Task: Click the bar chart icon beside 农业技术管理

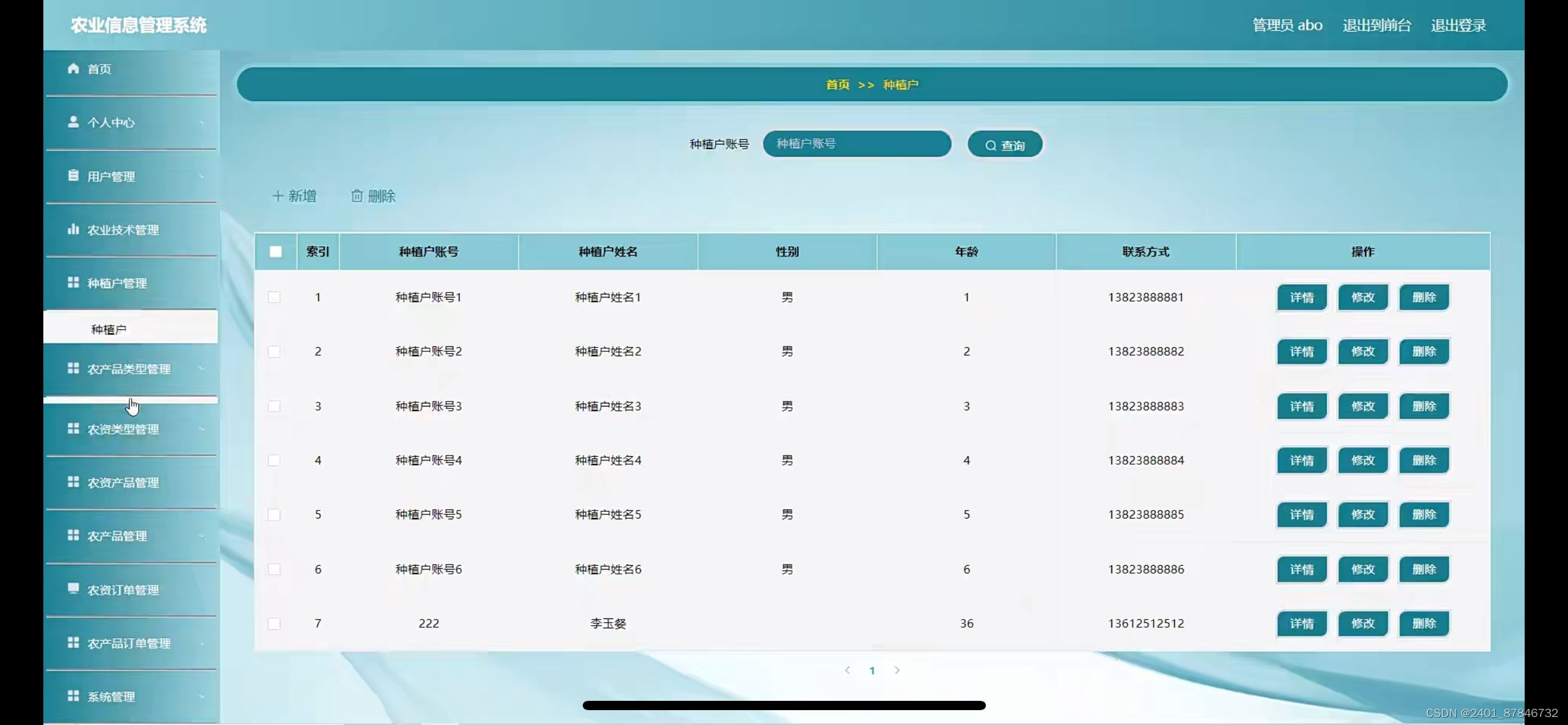Action: (73, 229)
